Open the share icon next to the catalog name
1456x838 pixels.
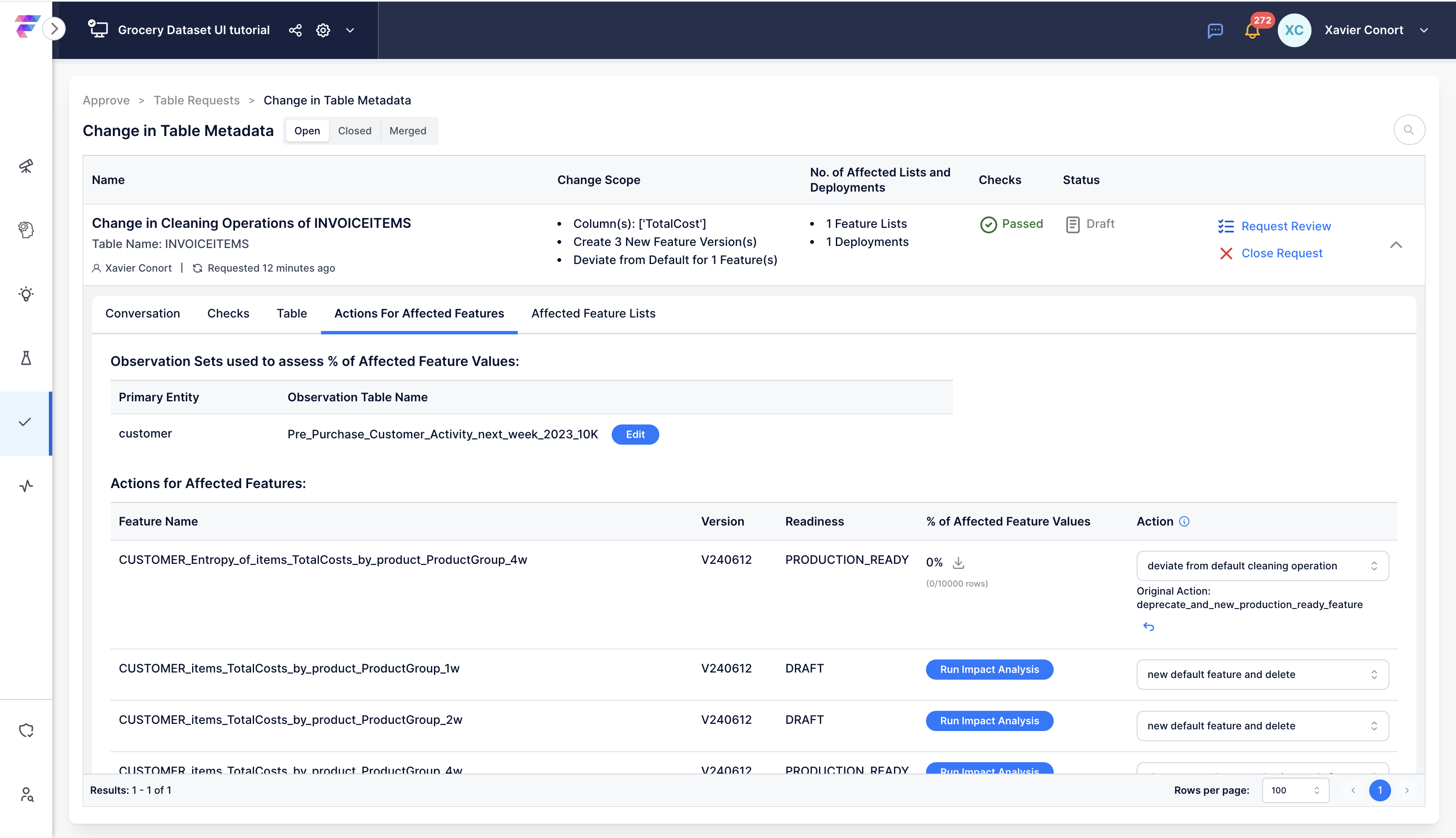tap(295, 30)
